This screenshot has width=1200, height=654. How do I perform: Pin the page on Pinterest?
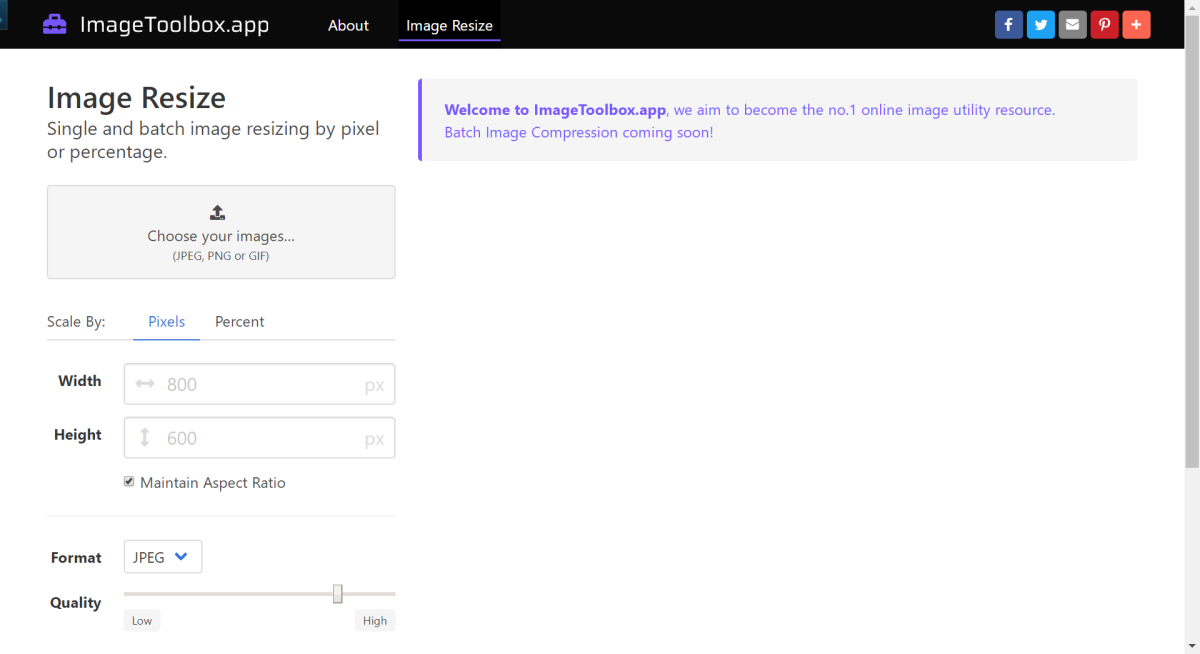pyautogui.click(x=1104, y=25)
